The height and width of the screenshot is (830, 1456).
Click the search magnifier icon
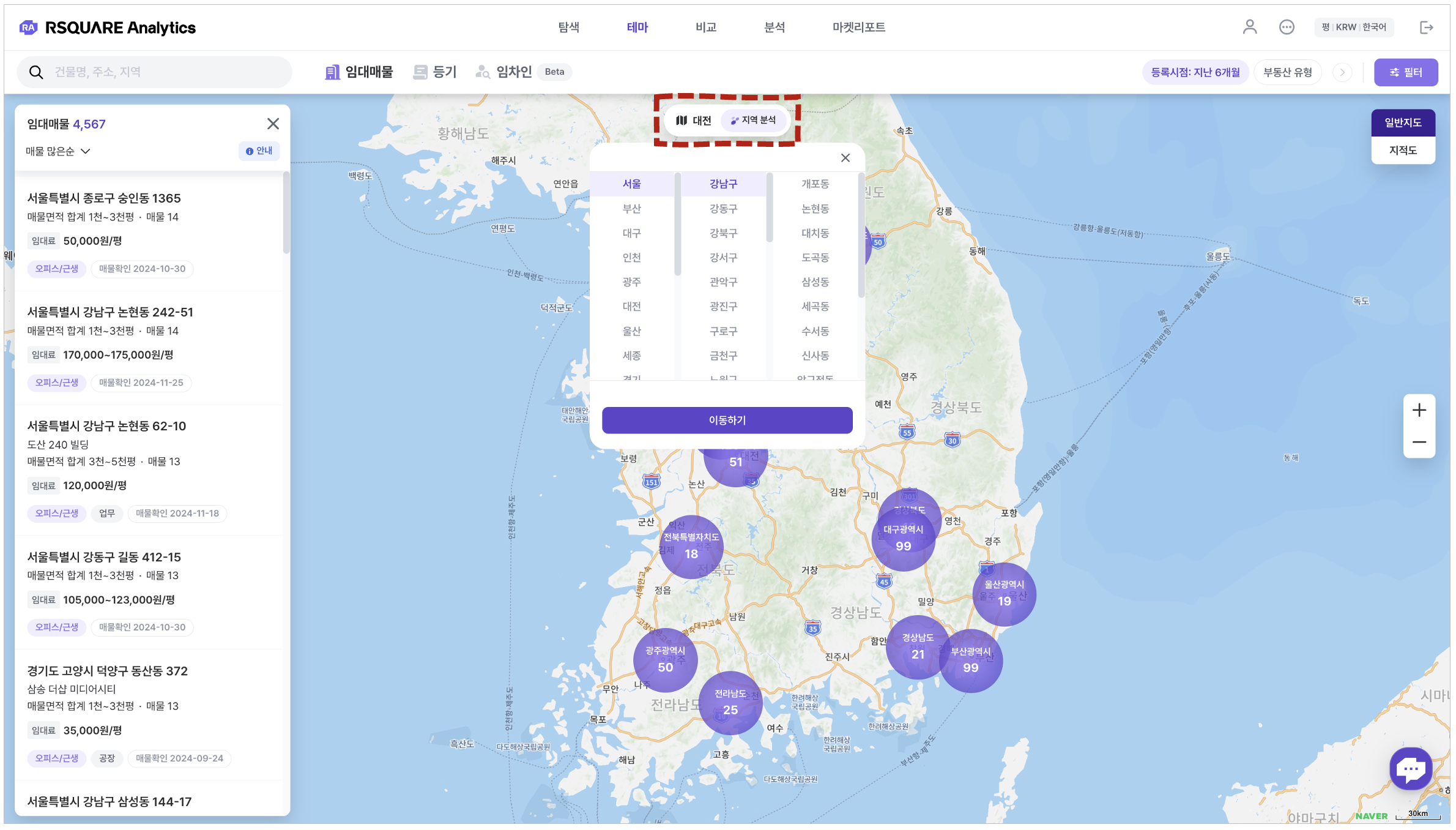click(x=36, y=72)
